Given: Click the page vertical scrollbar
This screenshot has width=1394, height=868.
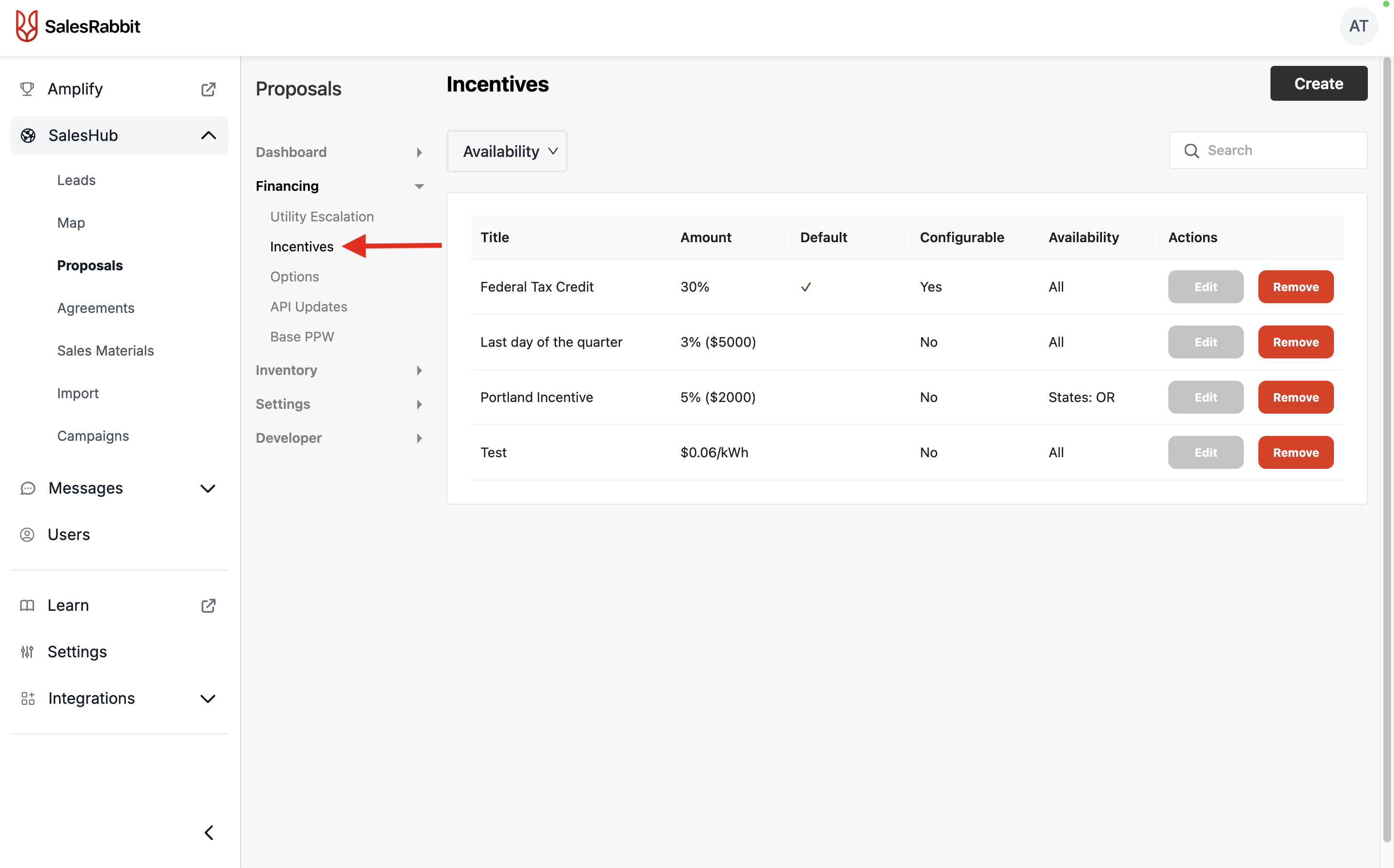Looking at the screenshot, I should tap(1387, 449).
